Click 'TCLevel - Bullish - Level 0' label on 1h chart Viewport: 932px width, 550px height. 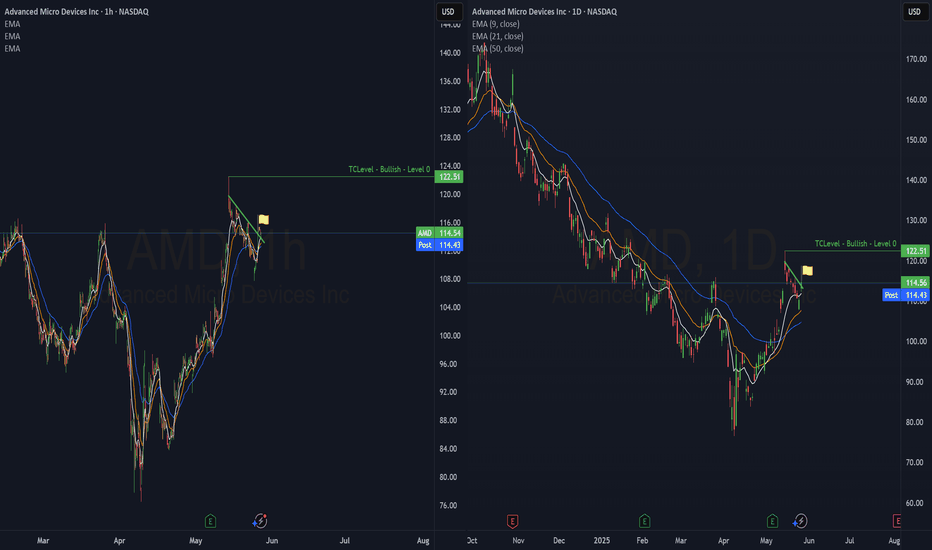(x=389, y=169)
